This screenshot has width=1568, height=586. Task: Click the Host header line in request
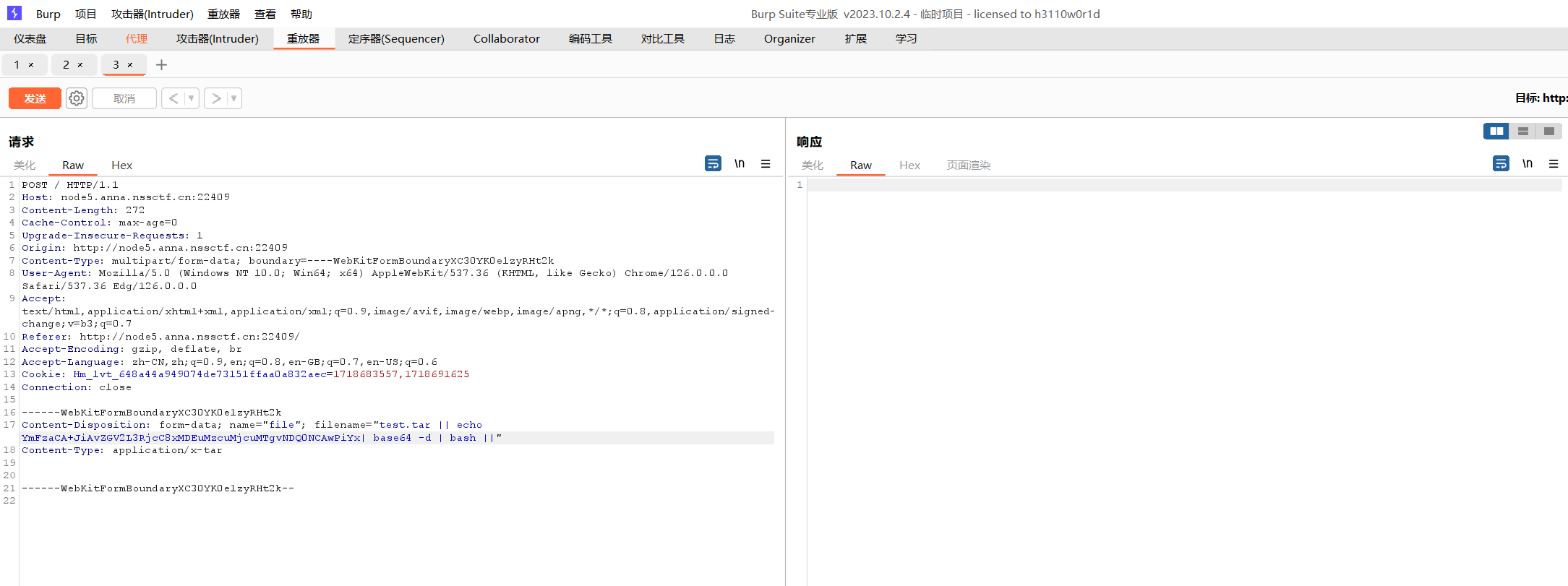click(126, 197)
